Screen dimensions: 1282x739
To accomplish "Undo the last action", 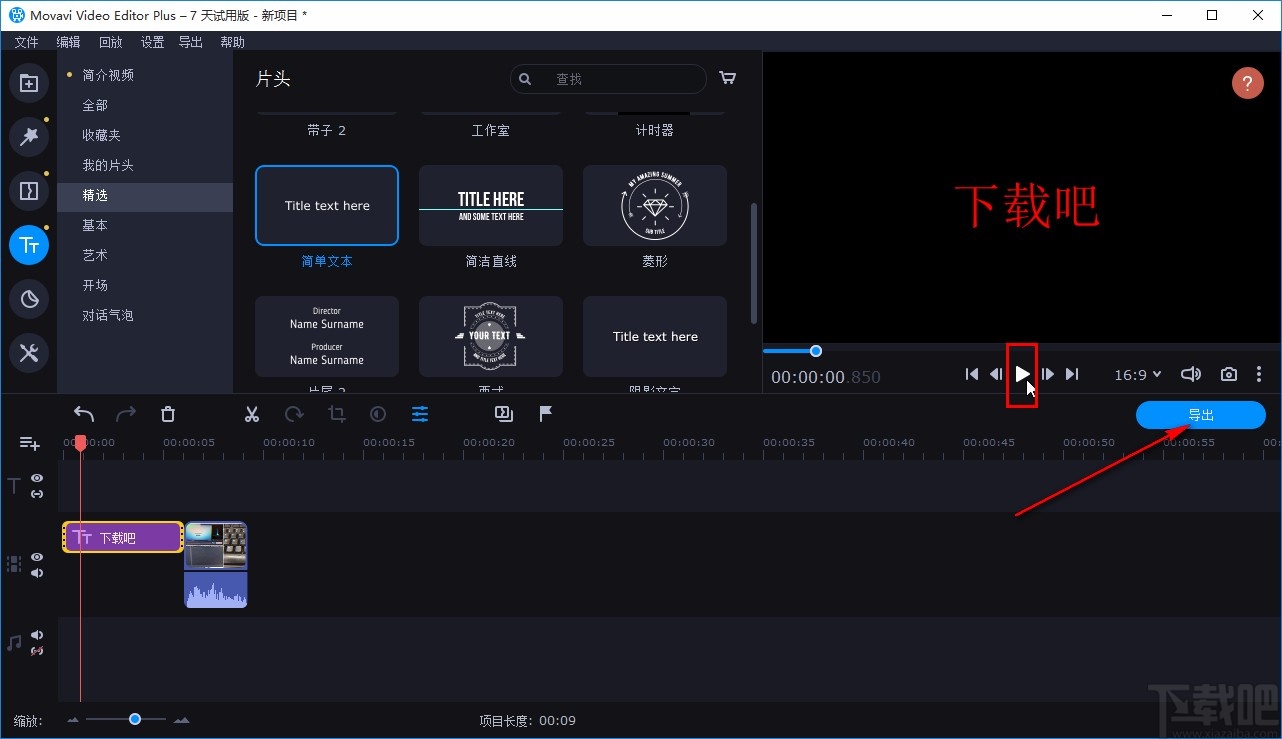I will [x=84, y=414].
